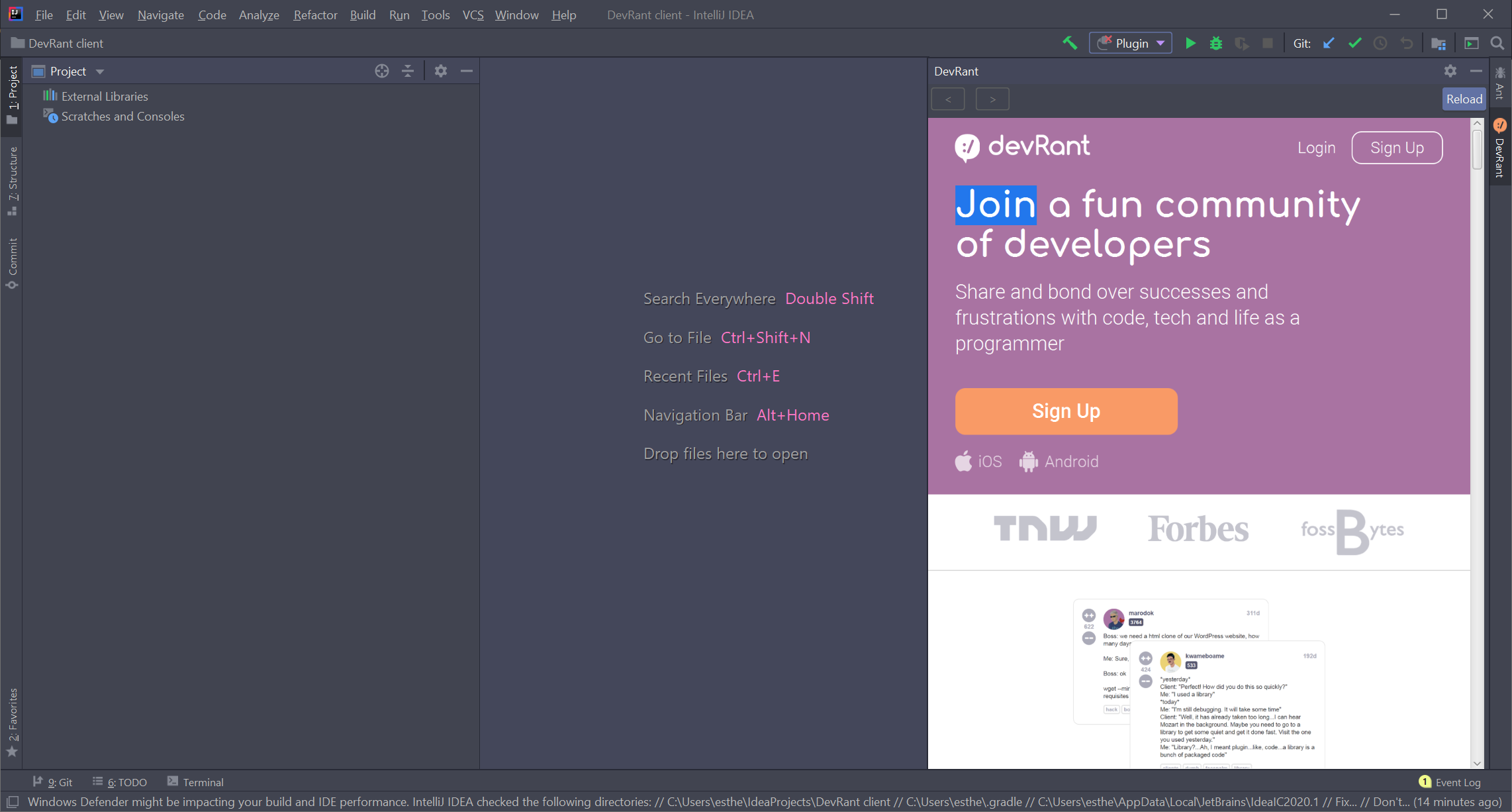
Task: Open the Analyze menu
Action: click(x=259, y=15)
